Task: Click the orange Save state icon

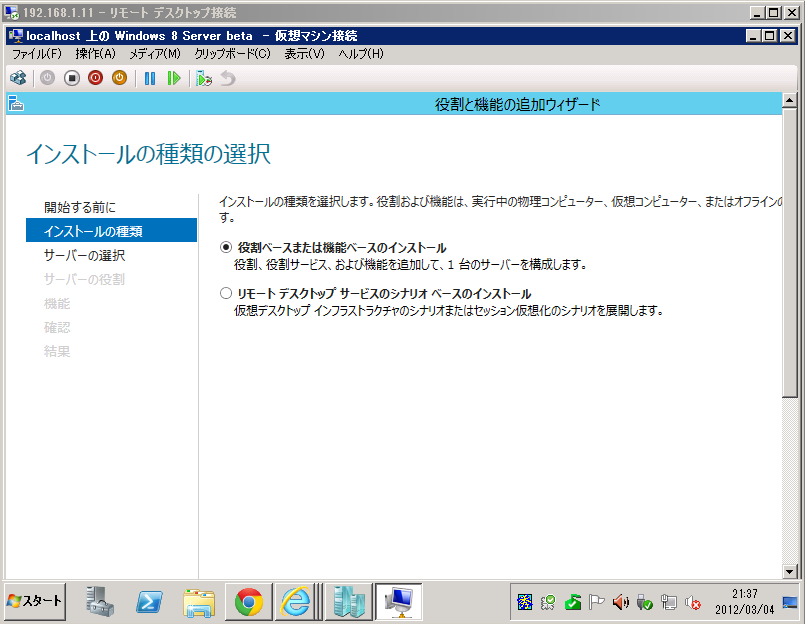Action: coord(120,78)
